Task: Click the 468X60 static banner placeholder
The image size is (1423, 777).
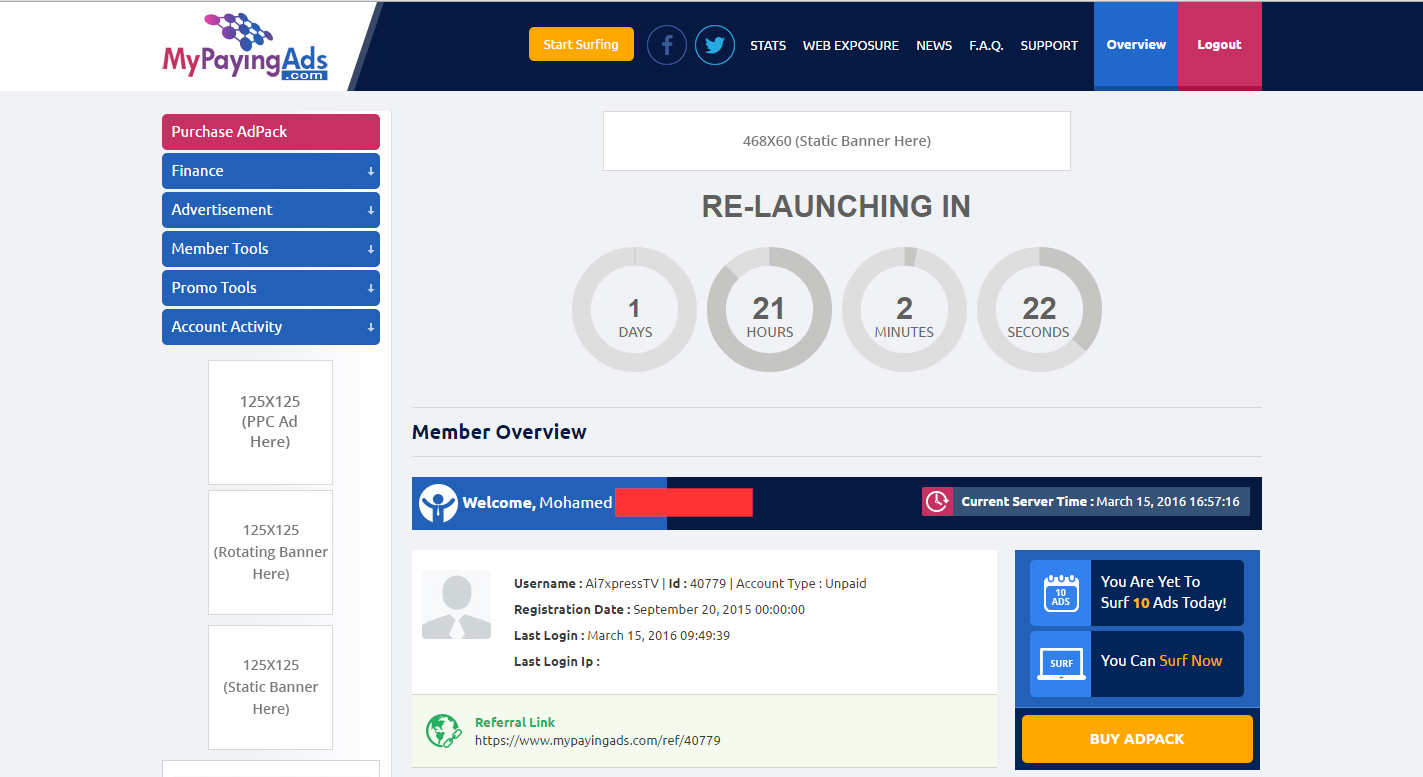Action: coord(837,141)
